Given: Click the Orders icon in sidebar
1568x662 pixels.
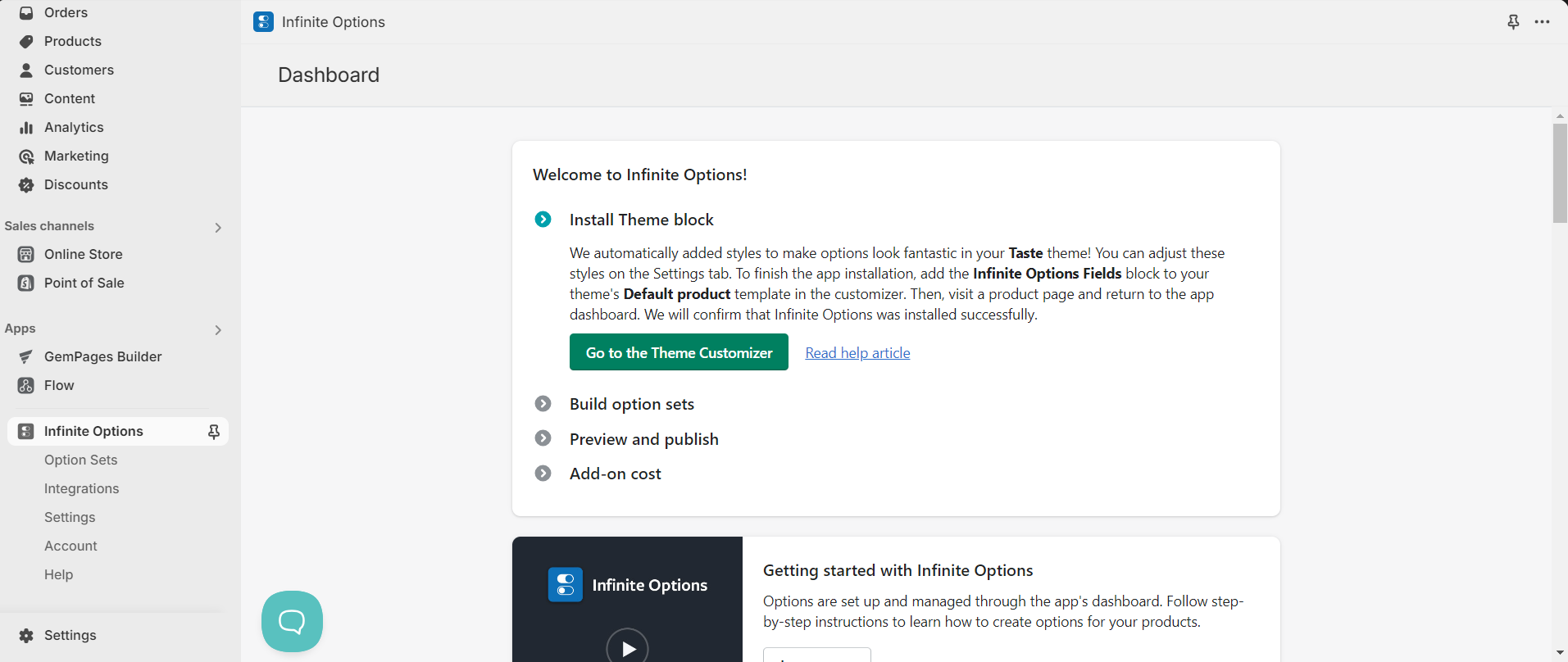Looking at the screenshot, I should tap(26, 13).
